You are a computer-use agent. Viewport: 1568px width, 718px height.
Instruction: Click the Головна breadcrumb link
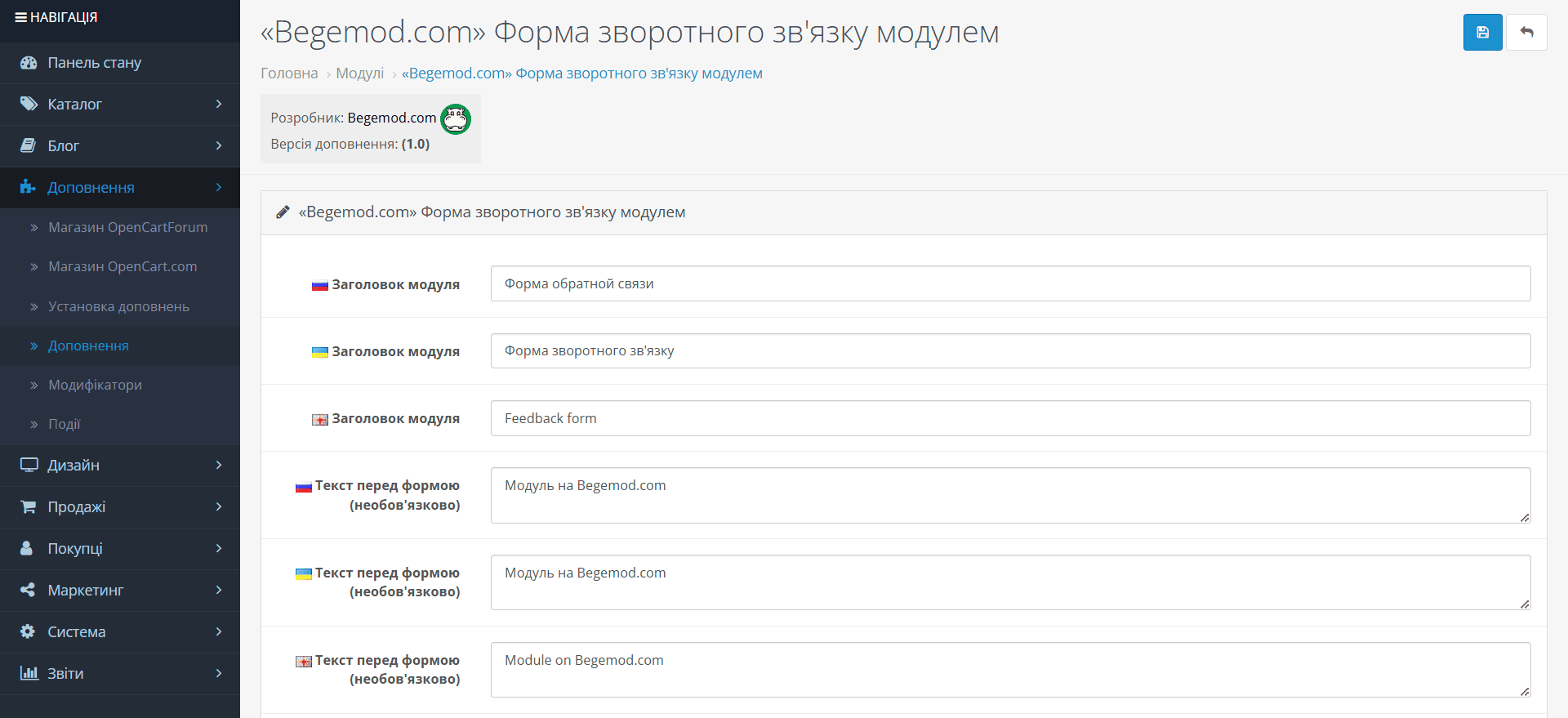point(289,74)
